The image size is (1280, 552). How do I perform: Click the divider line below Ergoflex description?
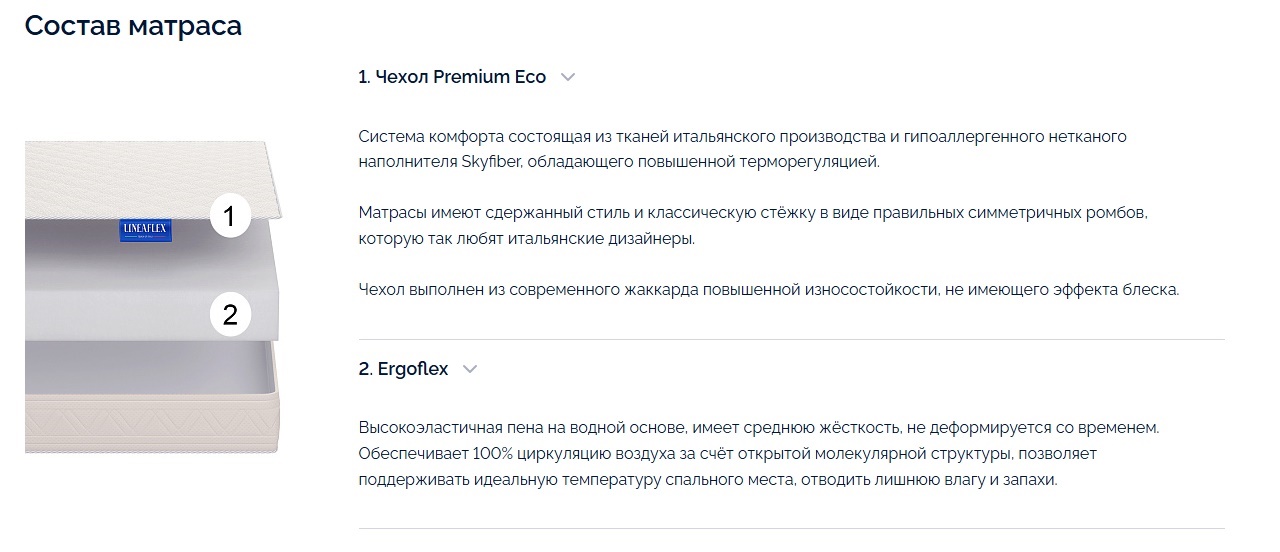791,528
